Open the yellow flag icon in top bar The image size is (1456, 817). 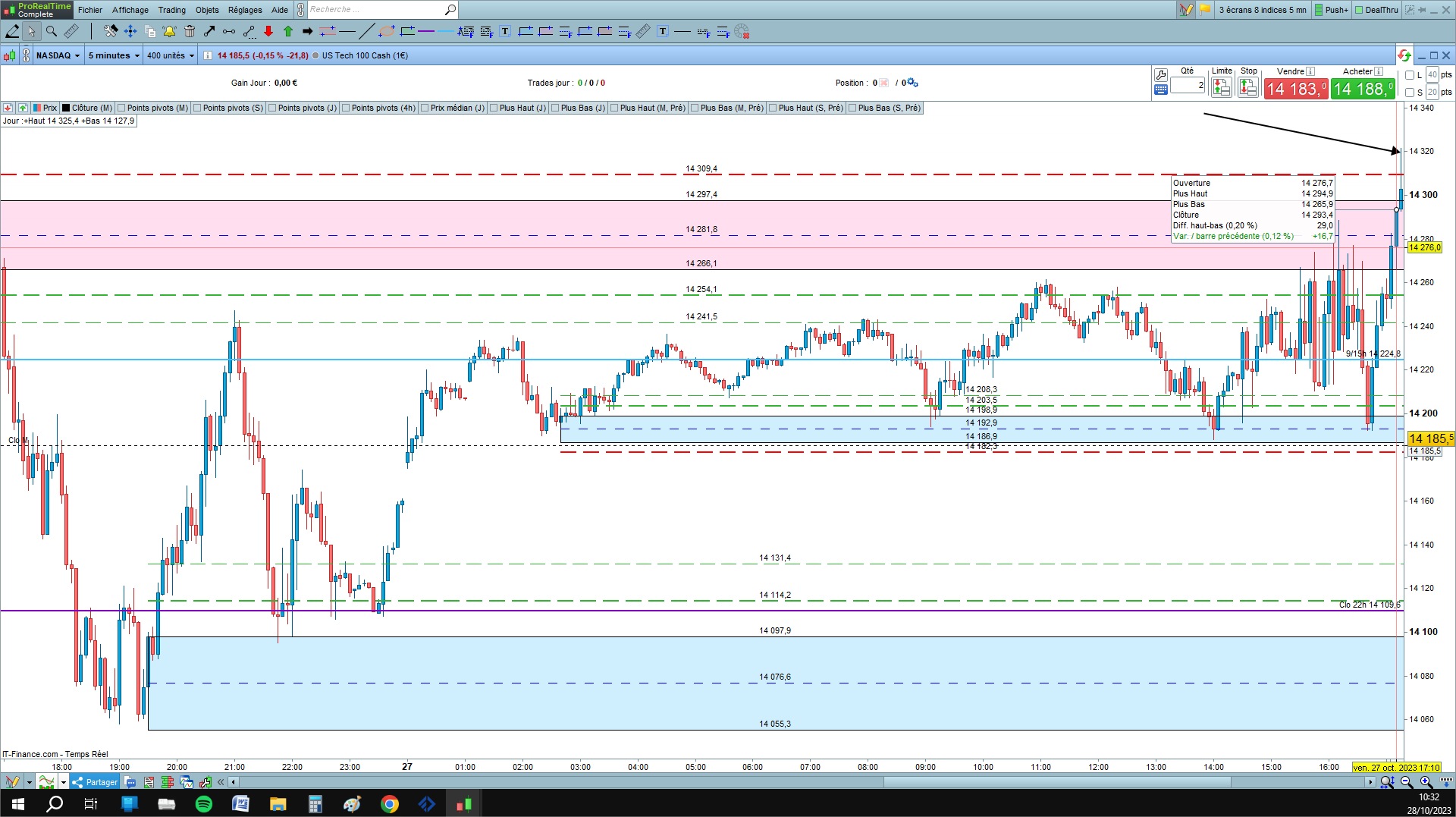1204,10
